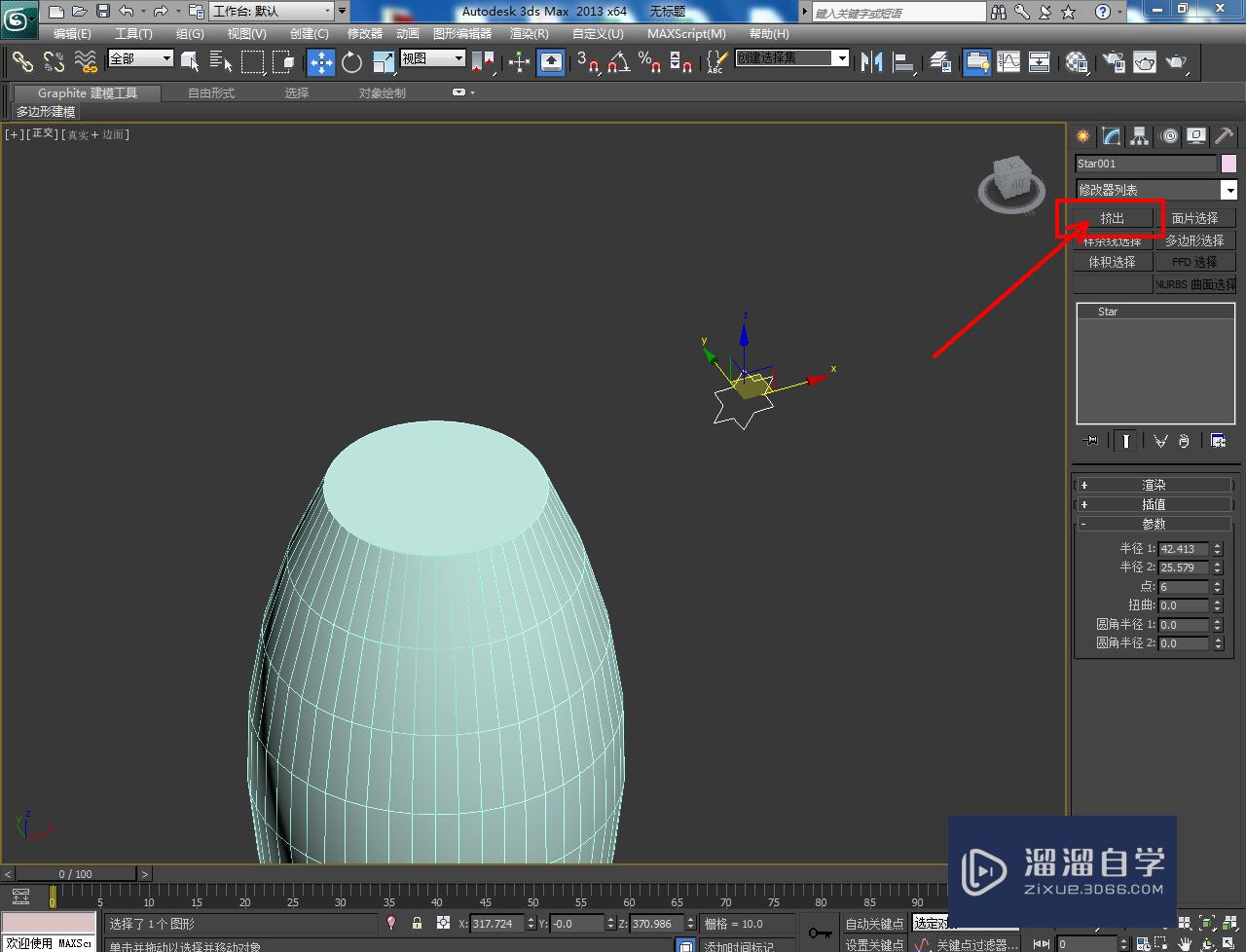The width and height of the screenshot is (1246, 952).
Task: Click the 多边形选择 modifier button
Action: point(1194,240)
